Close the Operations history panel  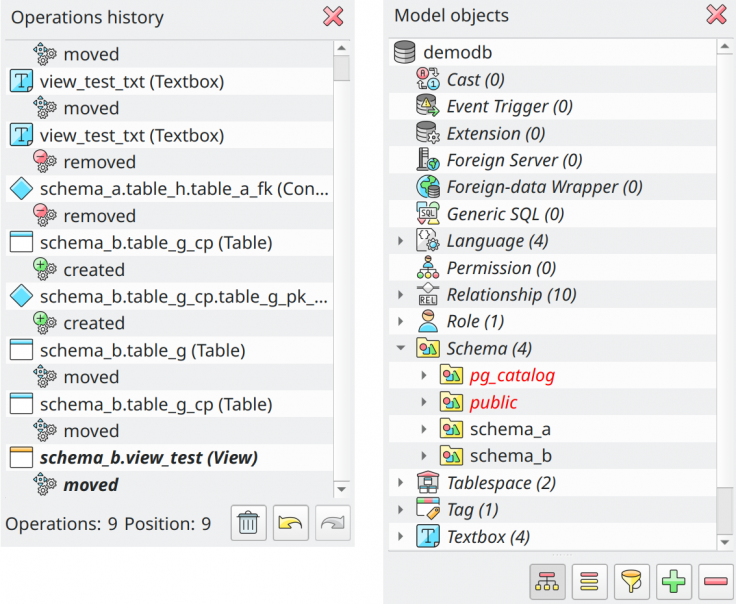click(x=333, y=17)
